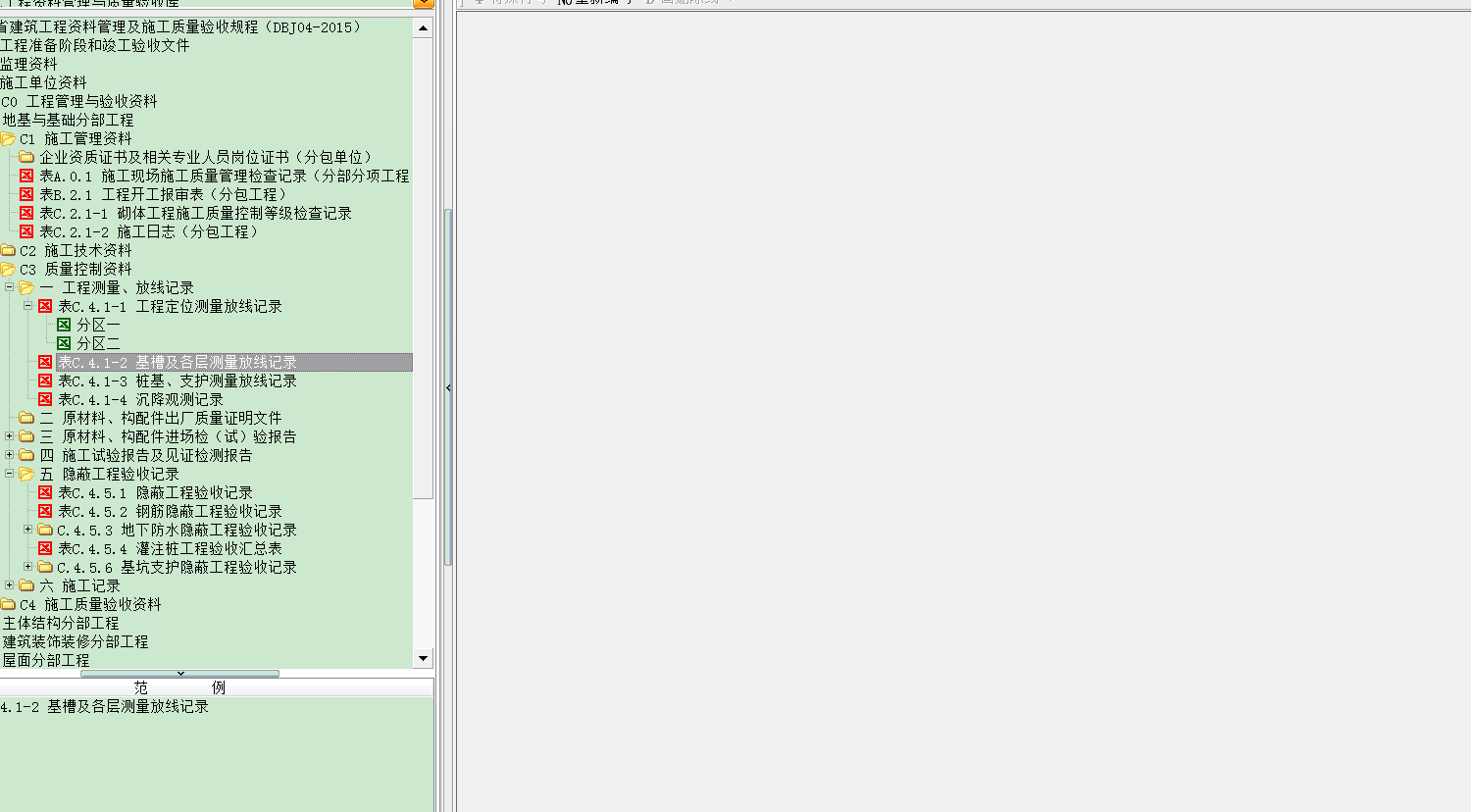Select 表C.4.1-3 桩基、支护测量放线记录
The height and width of the screenshot is (812, 1471).
(x=177, y=381)
